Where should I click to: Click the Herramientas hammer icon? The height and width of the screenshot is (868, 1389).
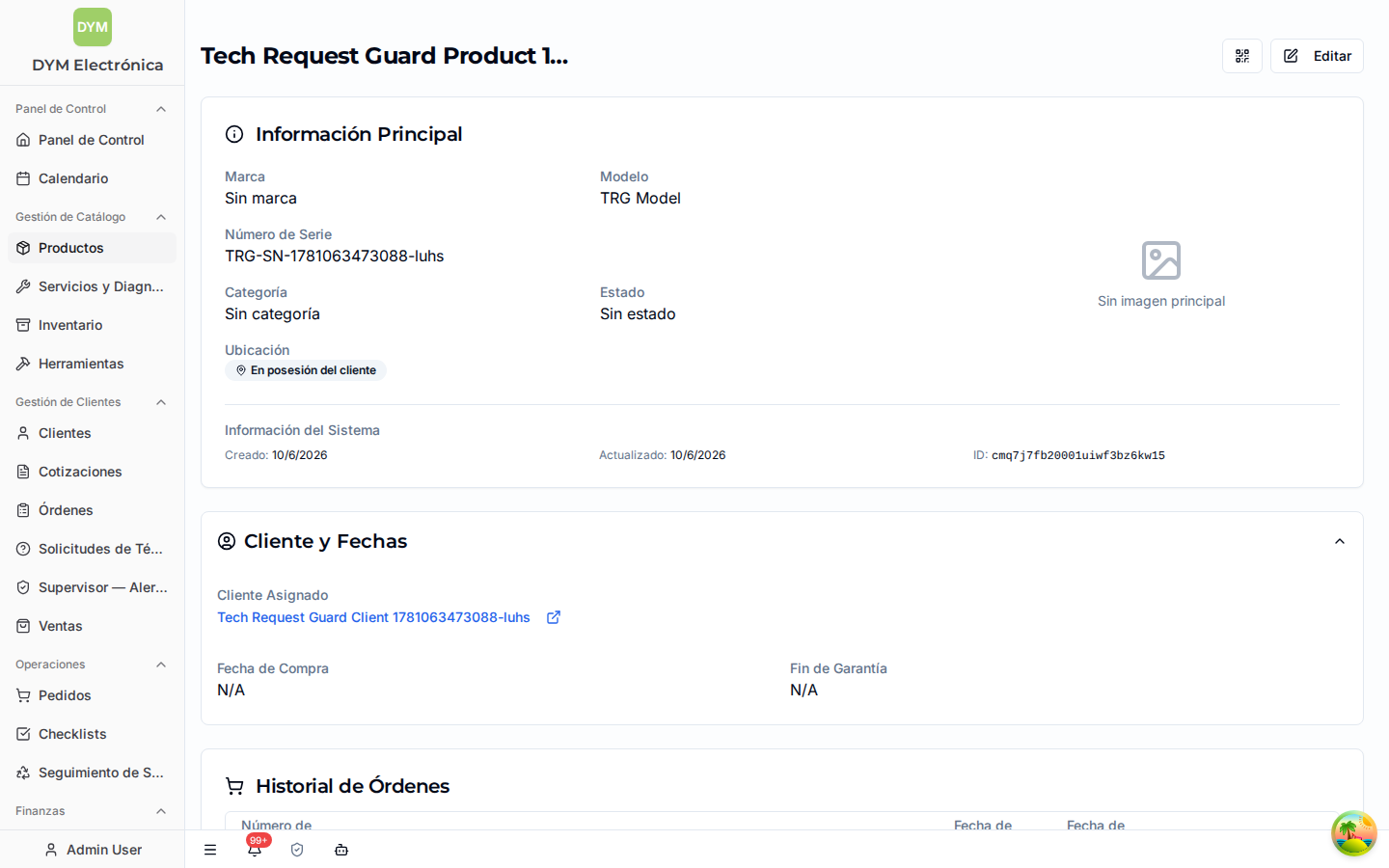tap(23, 364)
